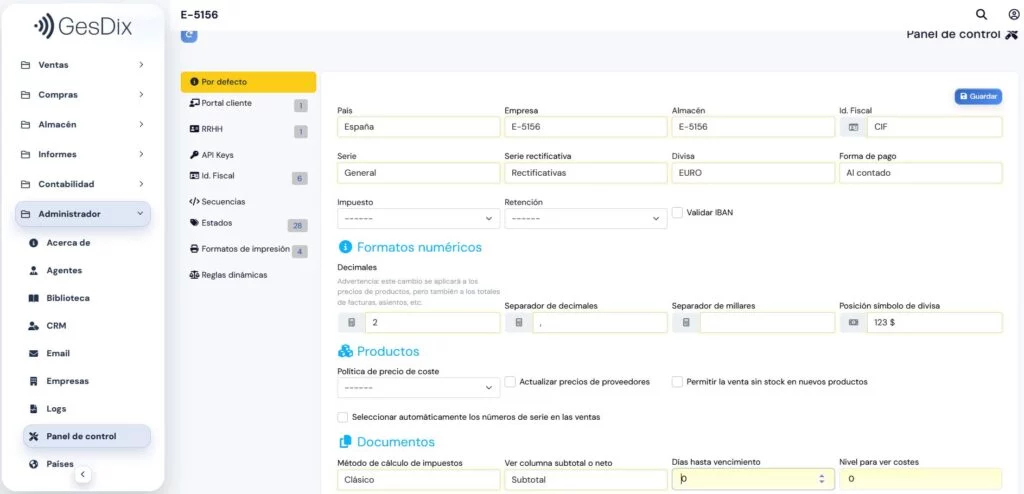The image size is (1024, 494).
Task: Click the Empresa field
Action: [x=586, y=127]
